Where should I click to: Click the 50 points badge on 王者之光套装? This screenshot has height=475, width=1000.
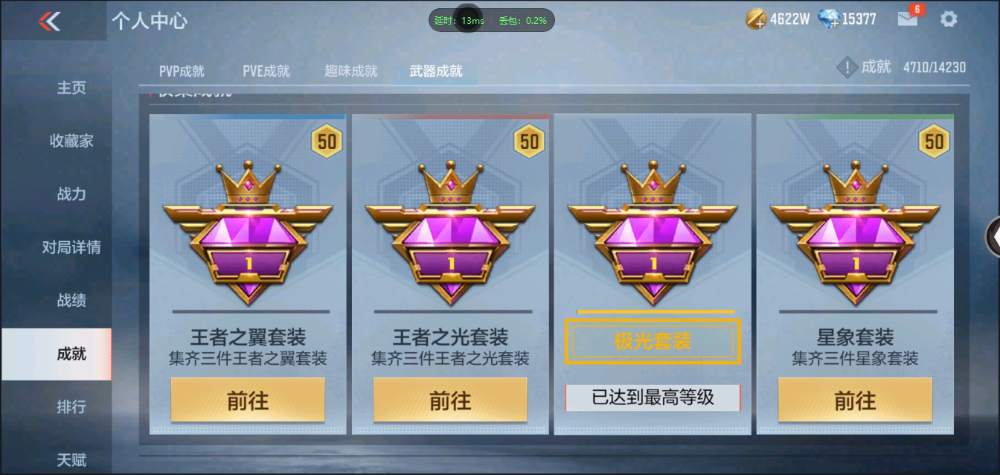pos(529,141)
